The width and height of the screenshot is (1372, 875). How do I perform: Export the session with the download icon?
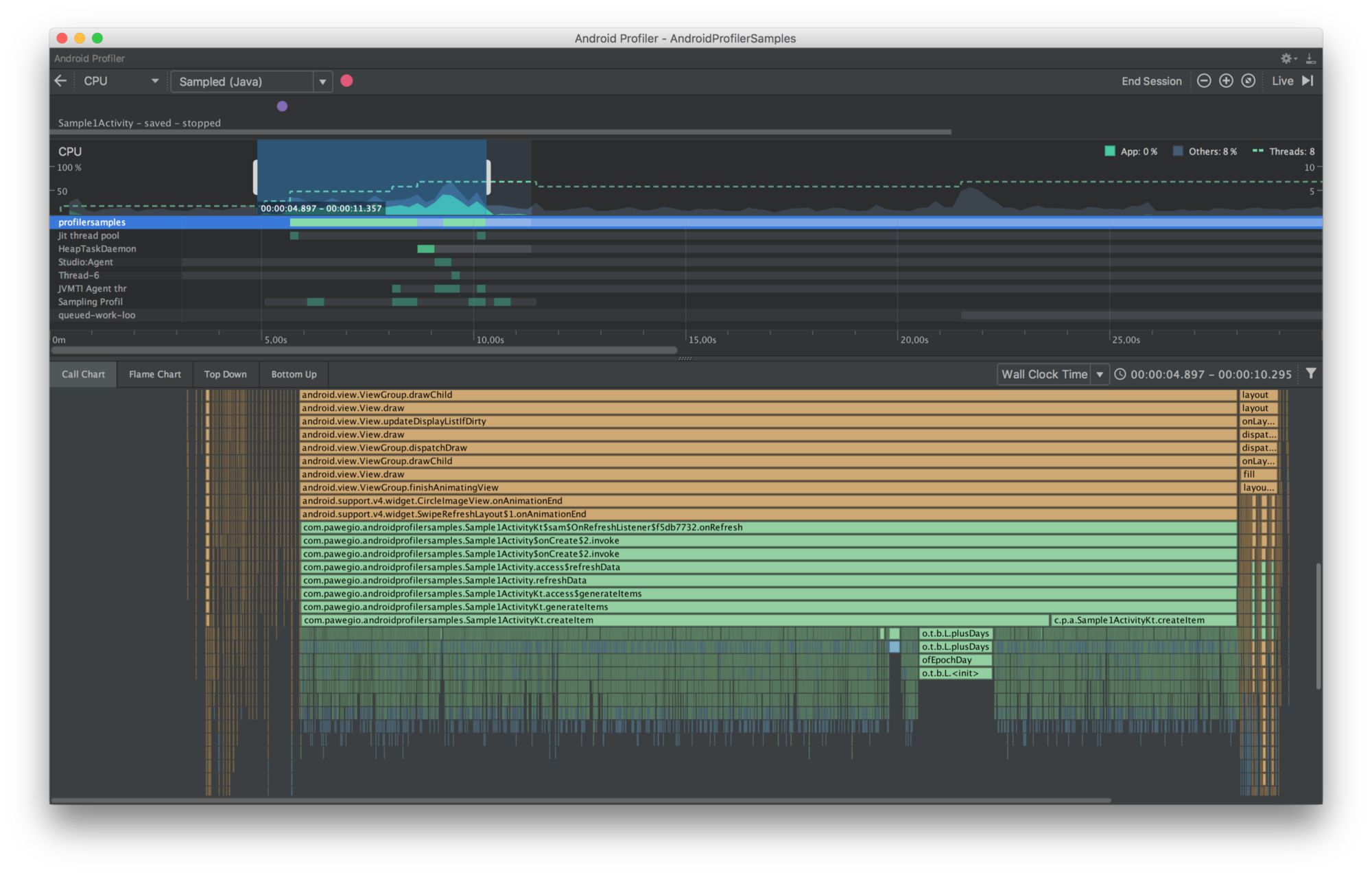point(1310,58)
